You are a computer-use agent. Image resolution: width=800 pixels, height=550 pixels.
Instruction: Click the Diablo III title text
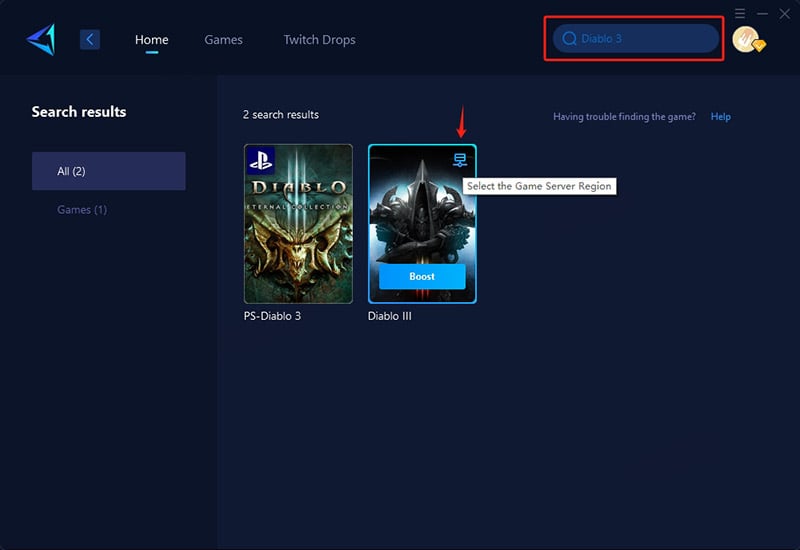coord(389,316)
